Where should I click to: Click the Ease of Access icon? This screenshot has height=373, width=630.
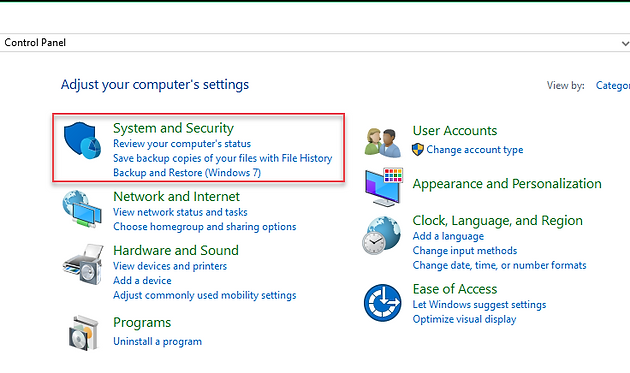click(382, 303)
